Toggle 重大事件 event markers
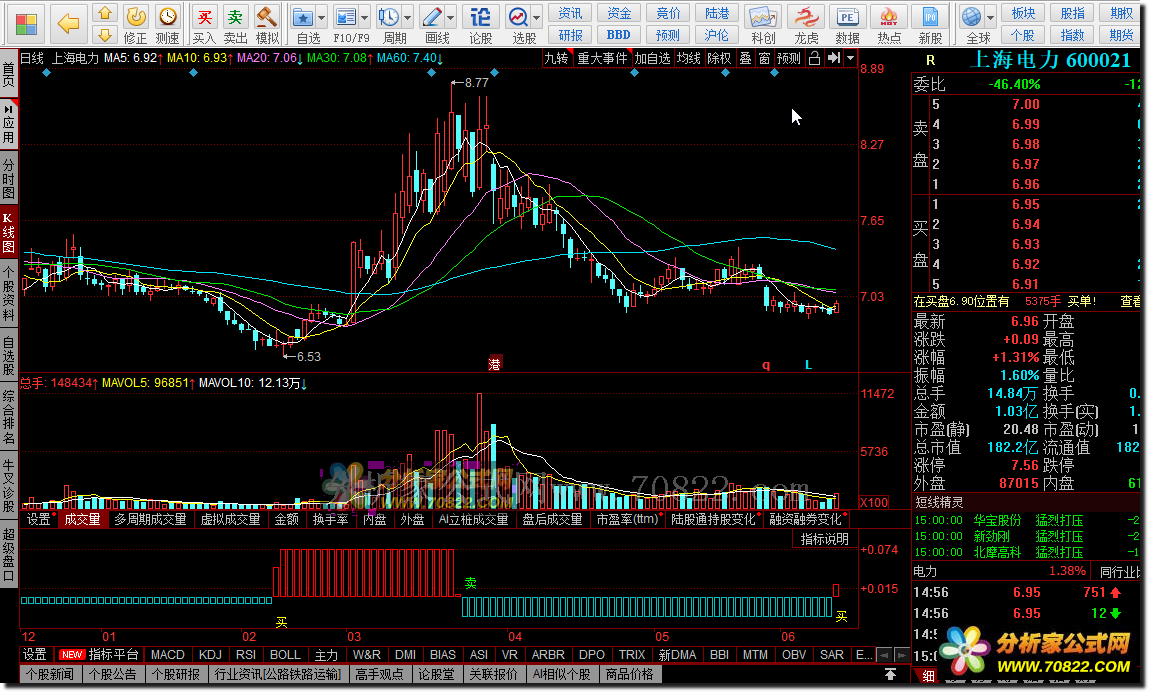 click(x=602, y=58)
